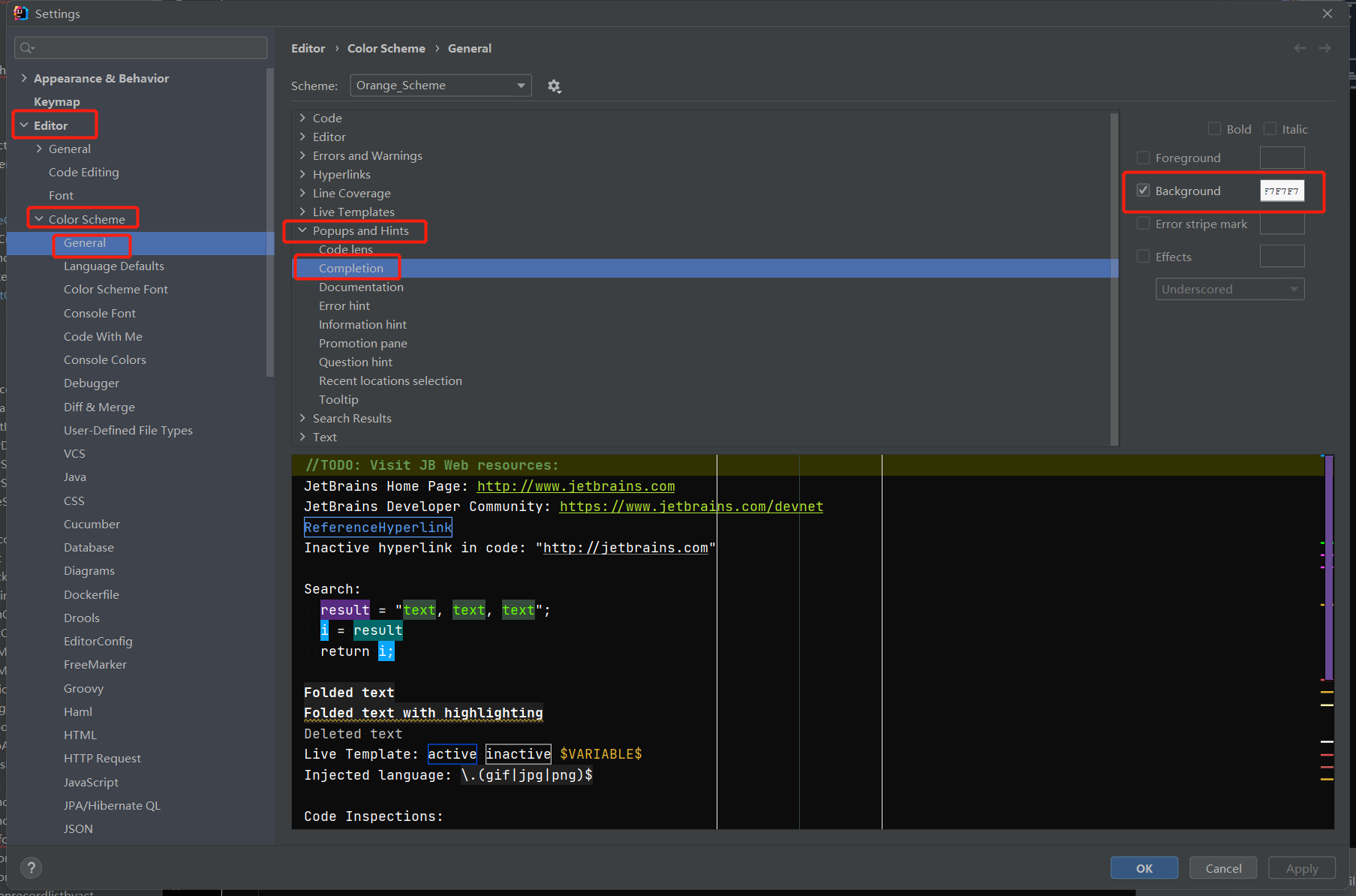1356x896 pixels.
Task: Collapse the Popups and Hints category
Action: (x=302, y=230)
